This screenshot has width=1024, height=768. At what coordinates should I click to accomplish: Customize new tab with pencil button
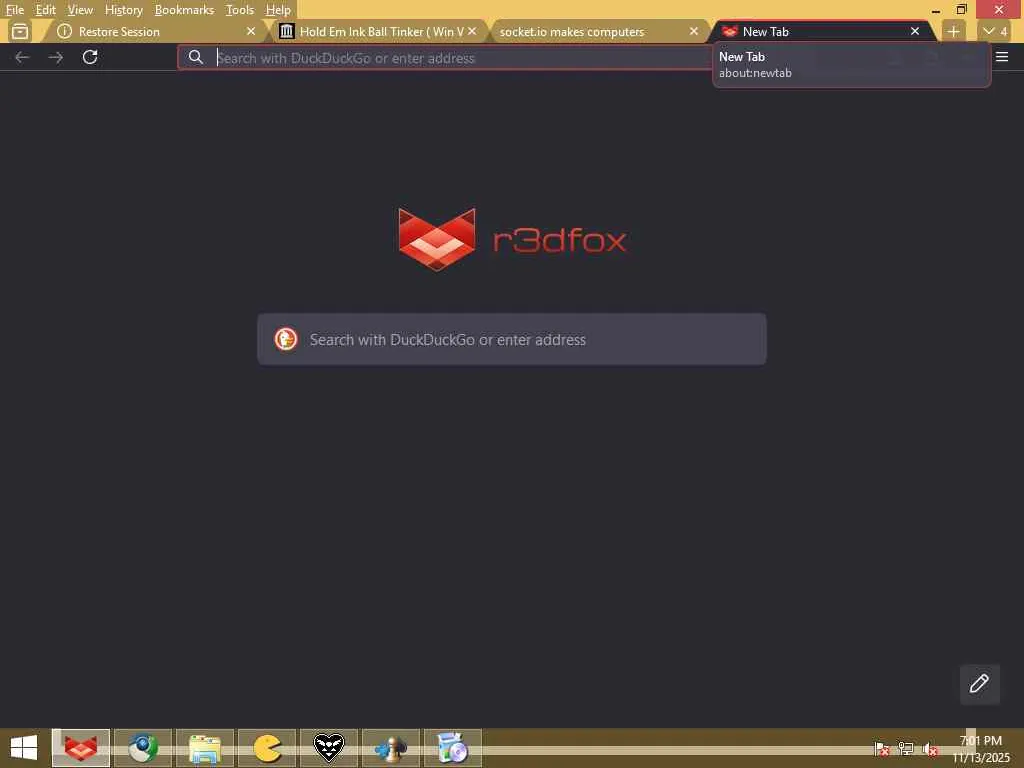[979, 684]
